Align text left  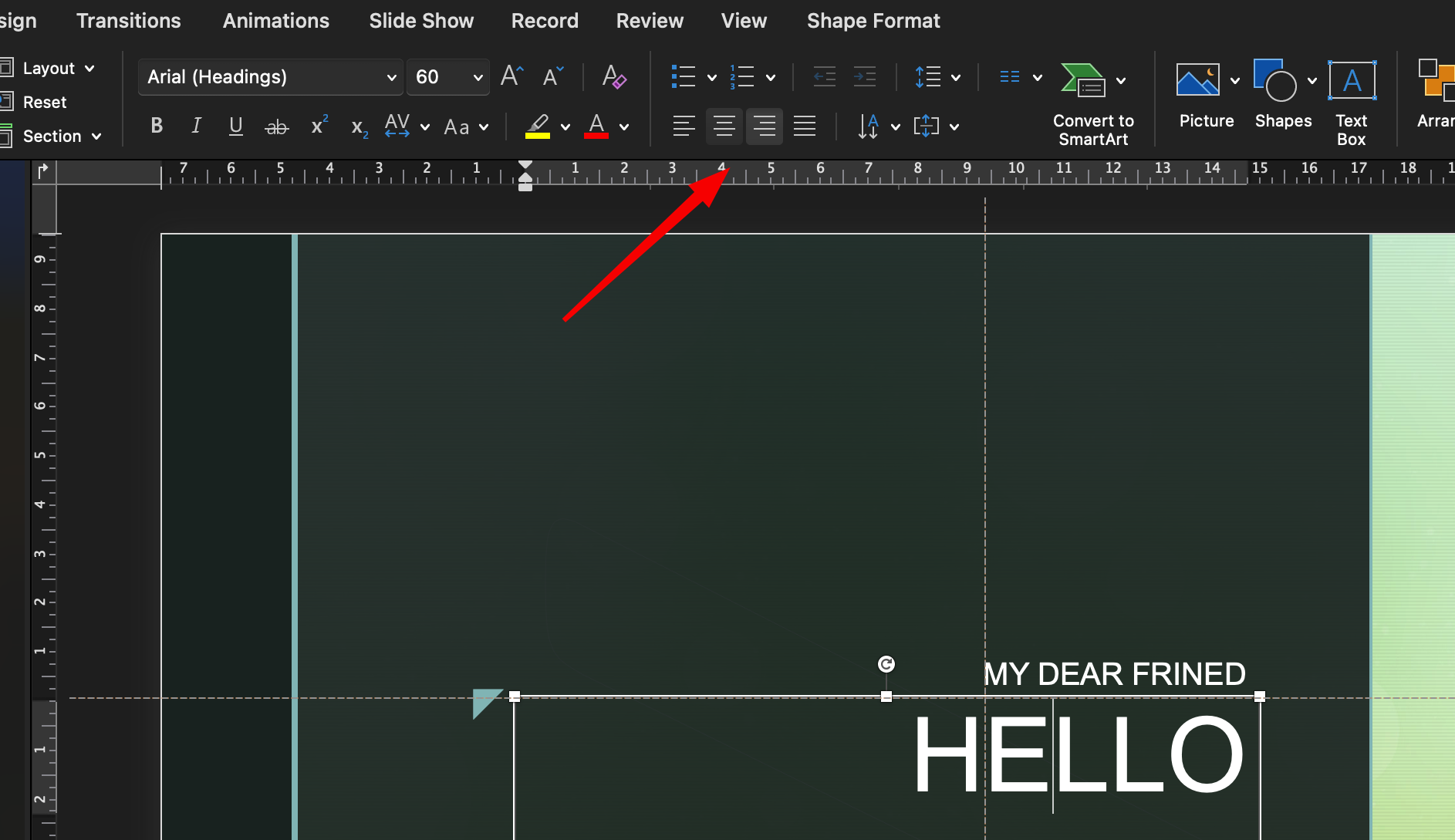pos(684,126)
